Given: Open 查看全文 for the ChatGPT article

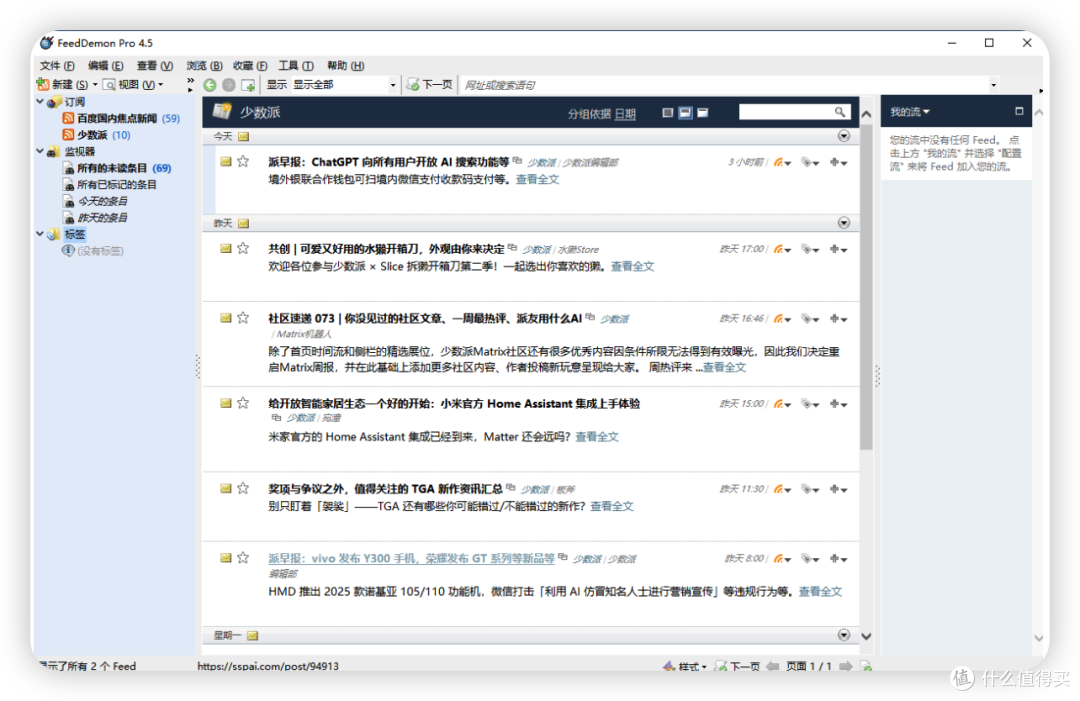Looking at the screenshot, I should pos(537,179).
